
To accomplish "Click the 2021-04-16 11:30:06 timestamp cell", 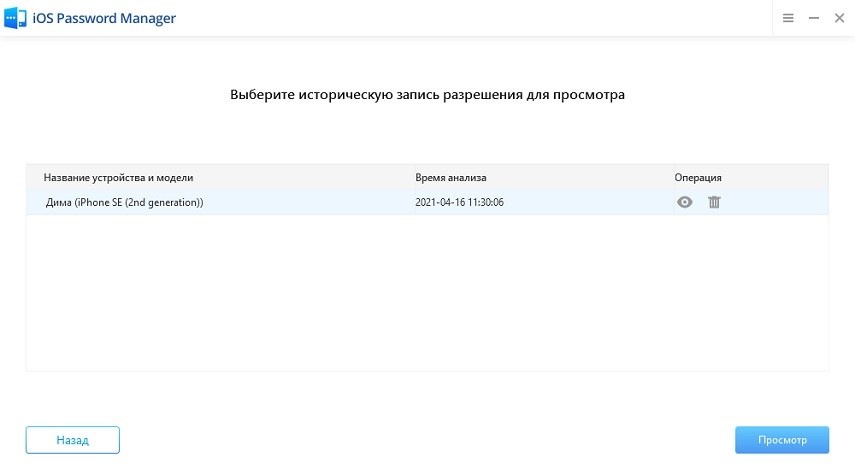I will click(x=459, y=202).
